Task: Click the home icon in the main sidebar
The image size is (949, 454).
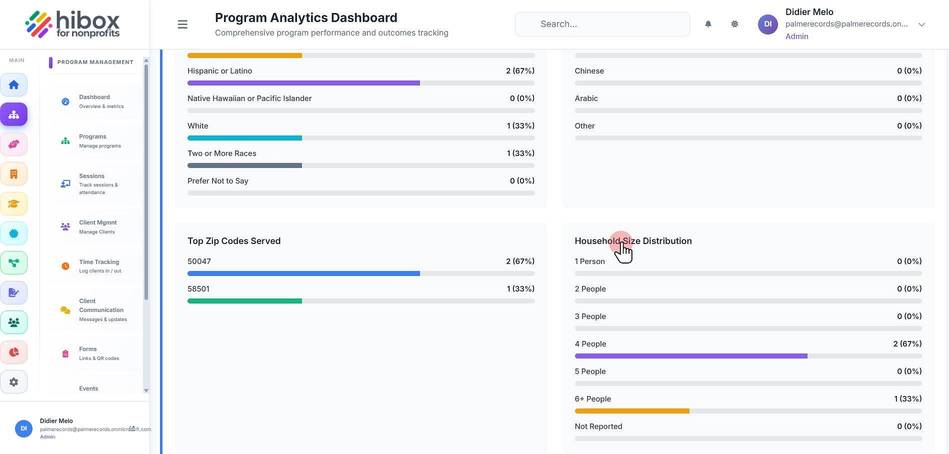Action: coord(13,85)
